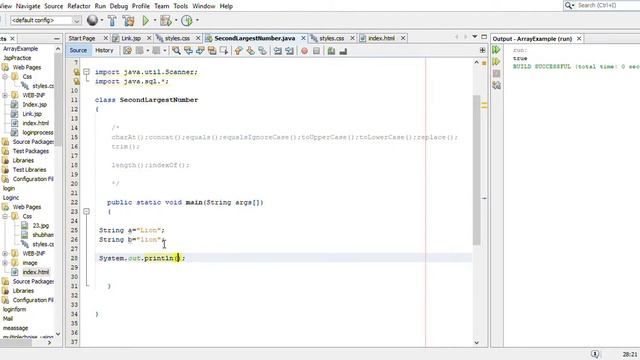Open the Refactor menu
The width and height of the screenshot is (640, 360).
coord(79,6)
